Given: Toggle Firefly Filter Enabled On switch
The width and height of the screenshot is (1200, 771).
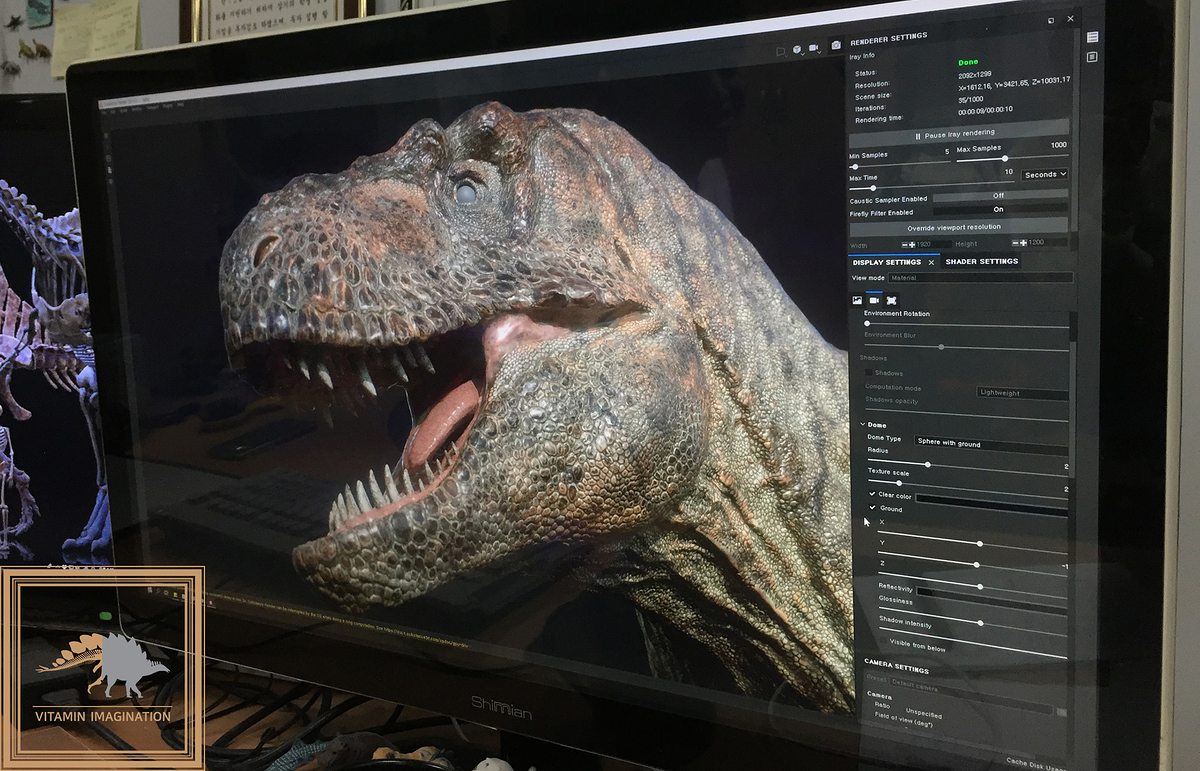Looking at the screenshot, I should (999, 210).
